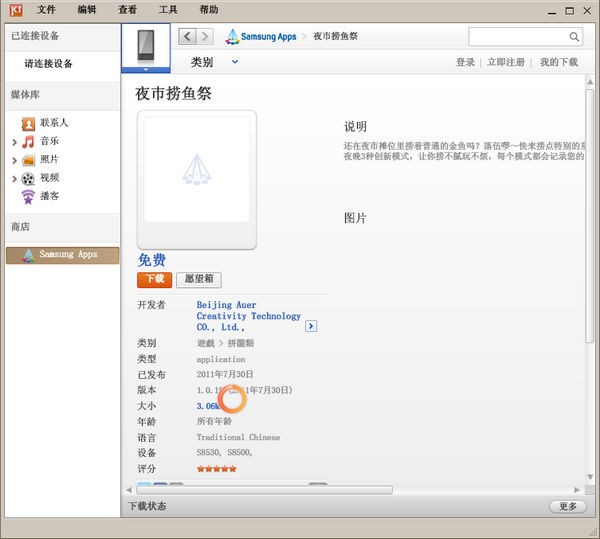Click the 更多 more button
Screen dimensions: 600x539
pos(568,506)
